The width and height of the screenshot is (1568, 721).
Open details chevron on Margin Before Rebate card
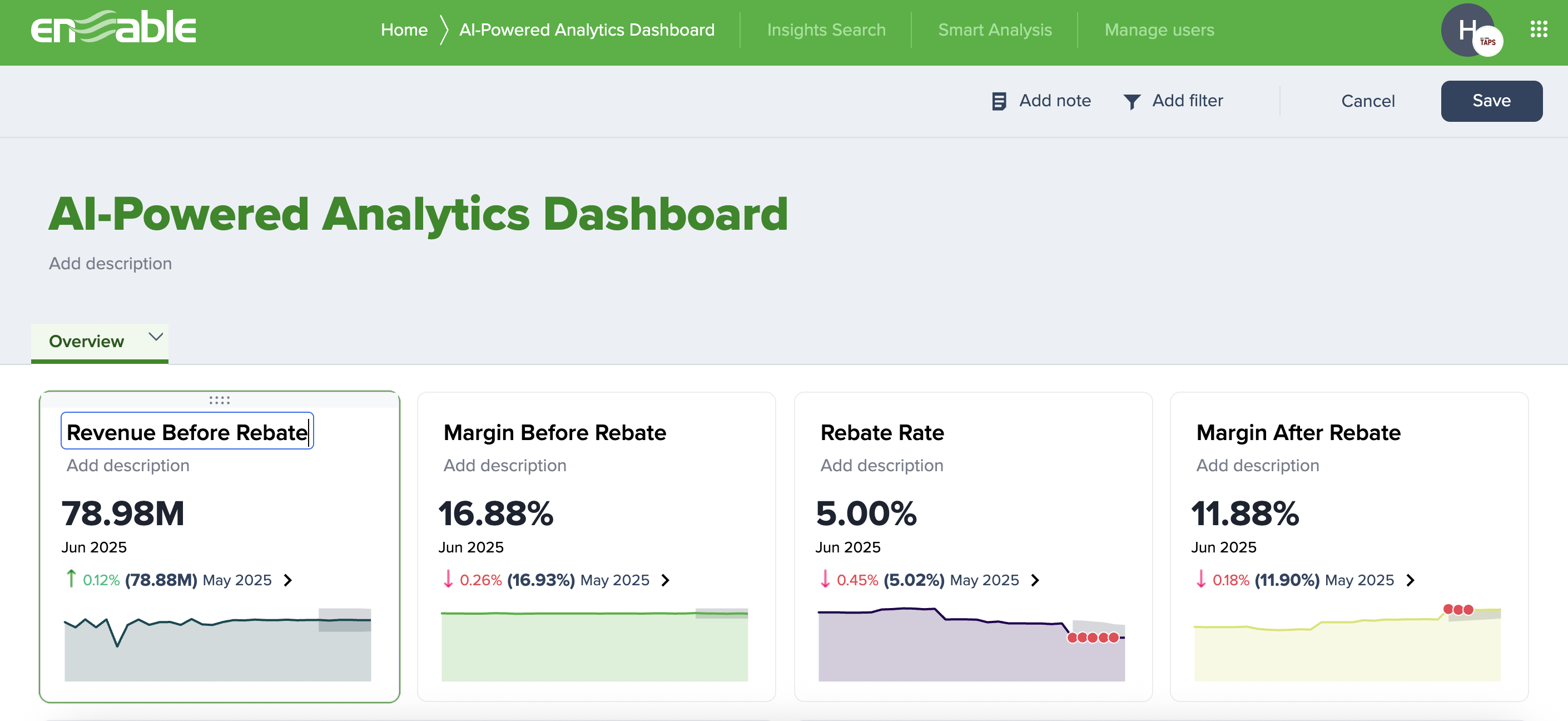pyautogui.click(x=666, y=580)
